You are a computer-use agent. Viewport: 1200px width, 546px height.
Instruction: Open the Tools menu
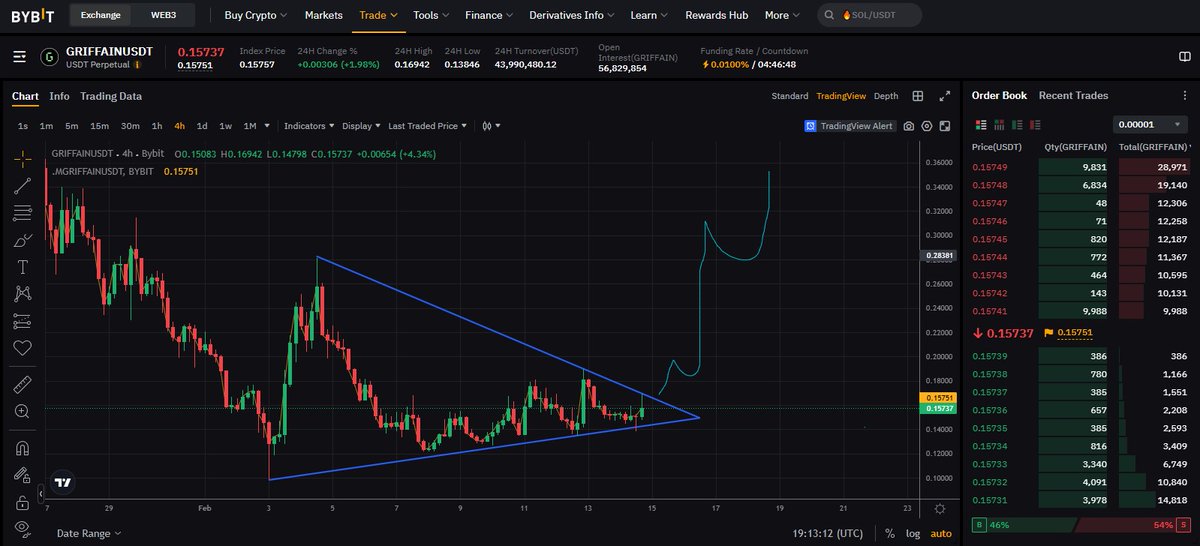[x=432, y=15]
